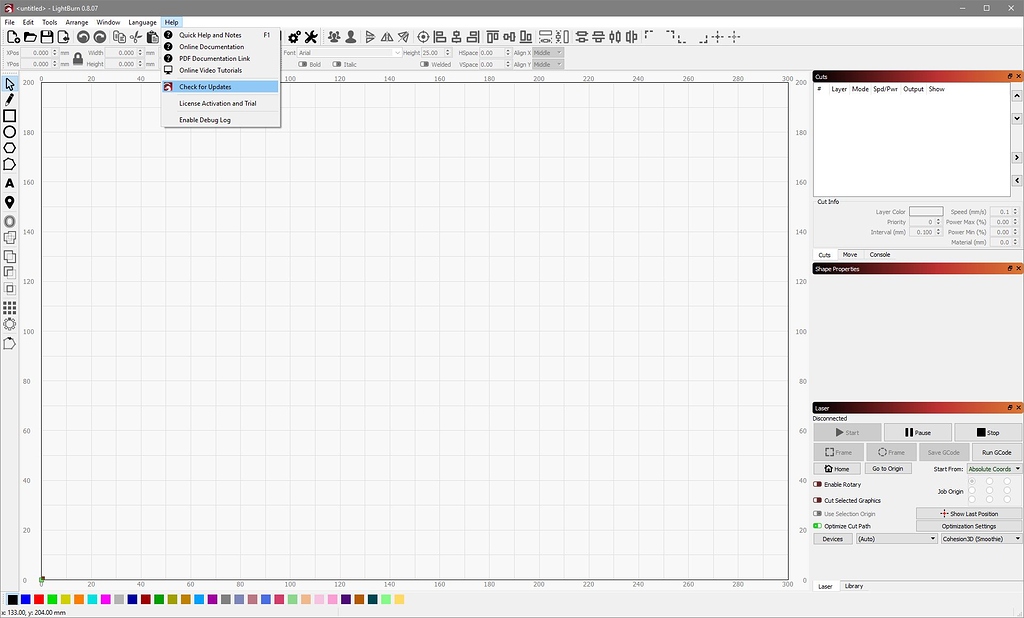Click the redo arrow icon

pyautogui.click(x=100, y=37)
